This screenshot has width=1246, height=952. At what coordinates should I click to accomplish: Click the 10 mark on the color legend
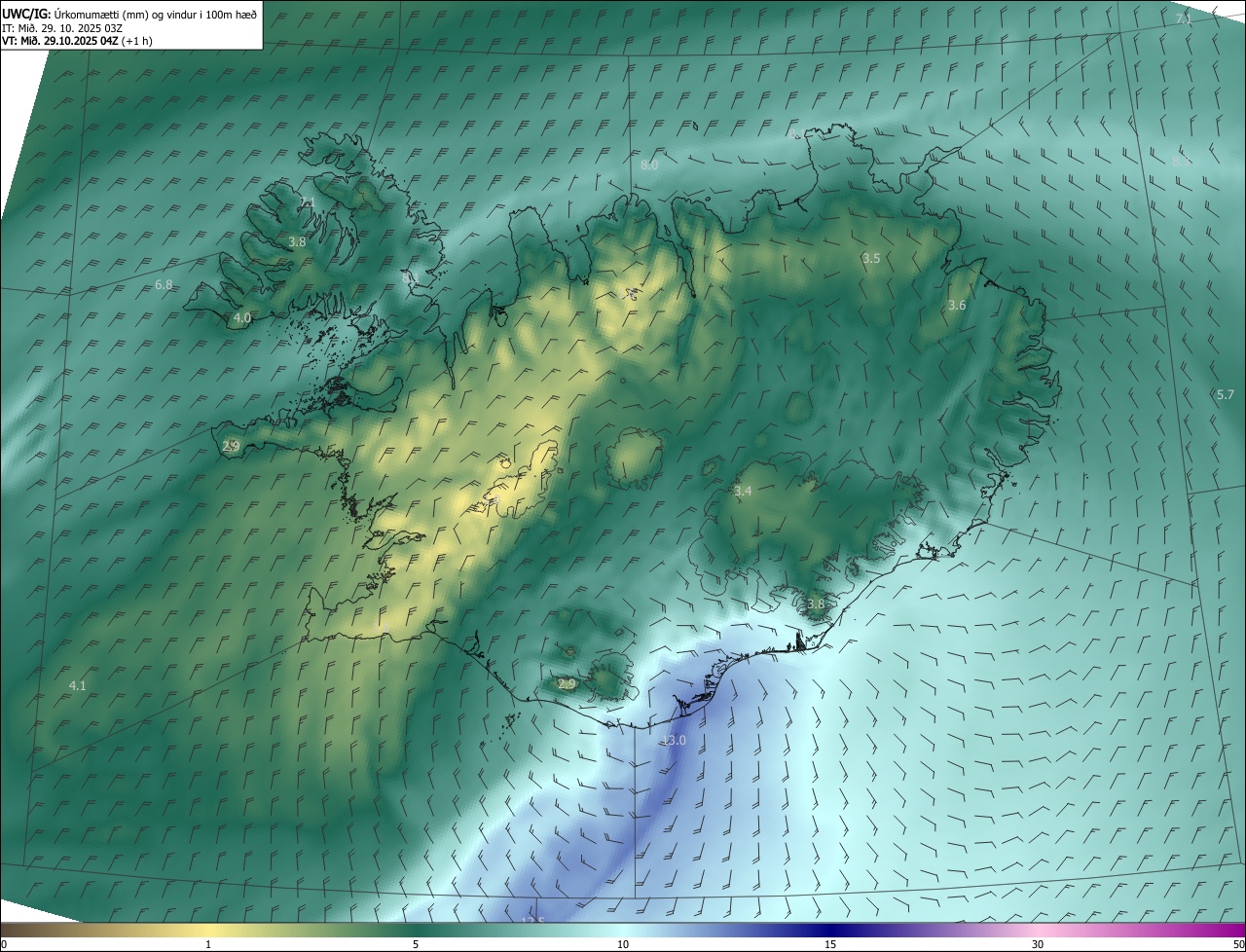point(623,944)
